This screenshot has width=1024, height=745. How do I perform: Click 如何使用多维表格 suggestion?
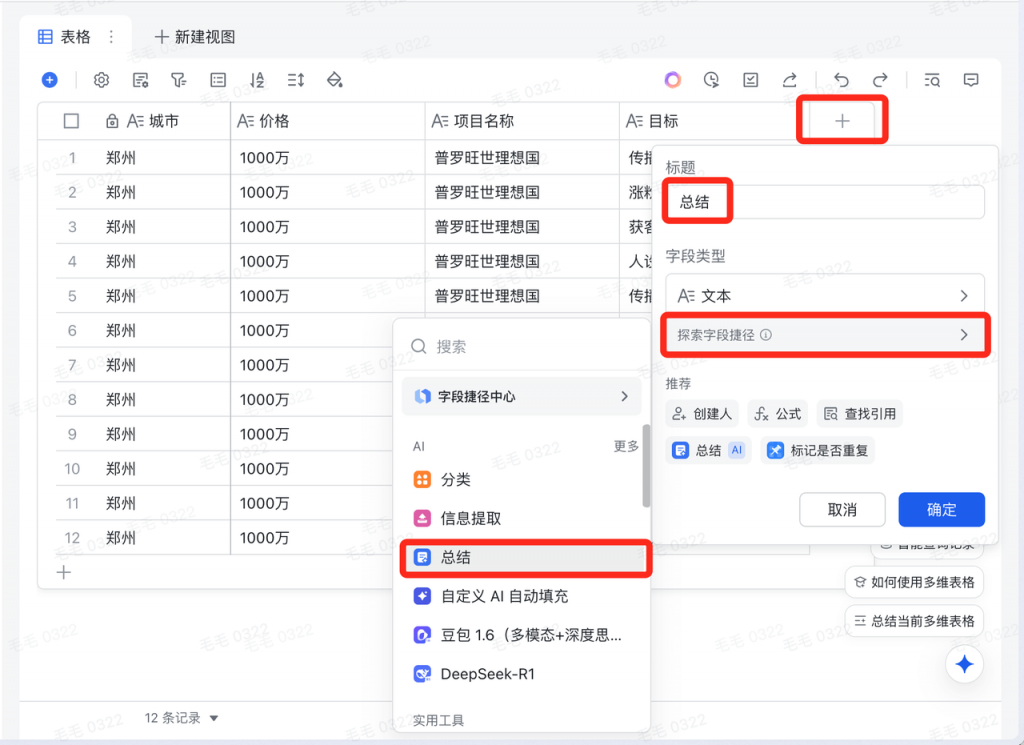pyautogui.click(x=914, y=582)
